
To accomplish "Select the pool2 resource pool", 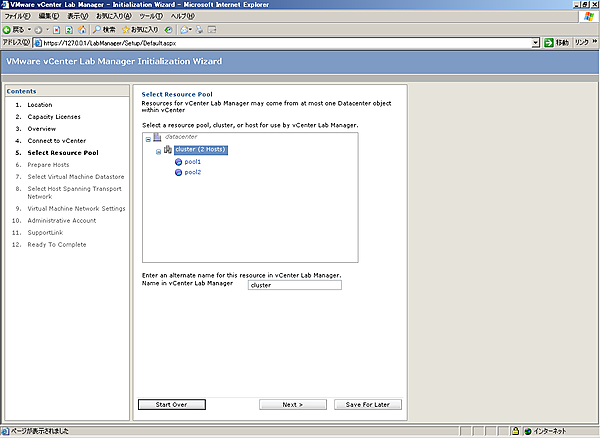I will 192,173.
